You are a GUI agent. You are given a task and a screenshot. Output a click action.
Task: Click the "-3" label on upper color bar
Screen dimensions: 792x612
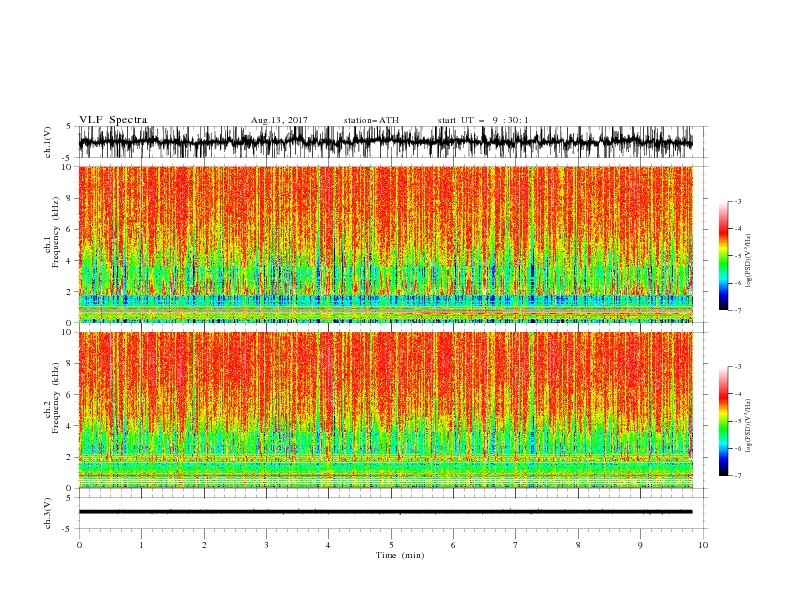coord(737,201)
